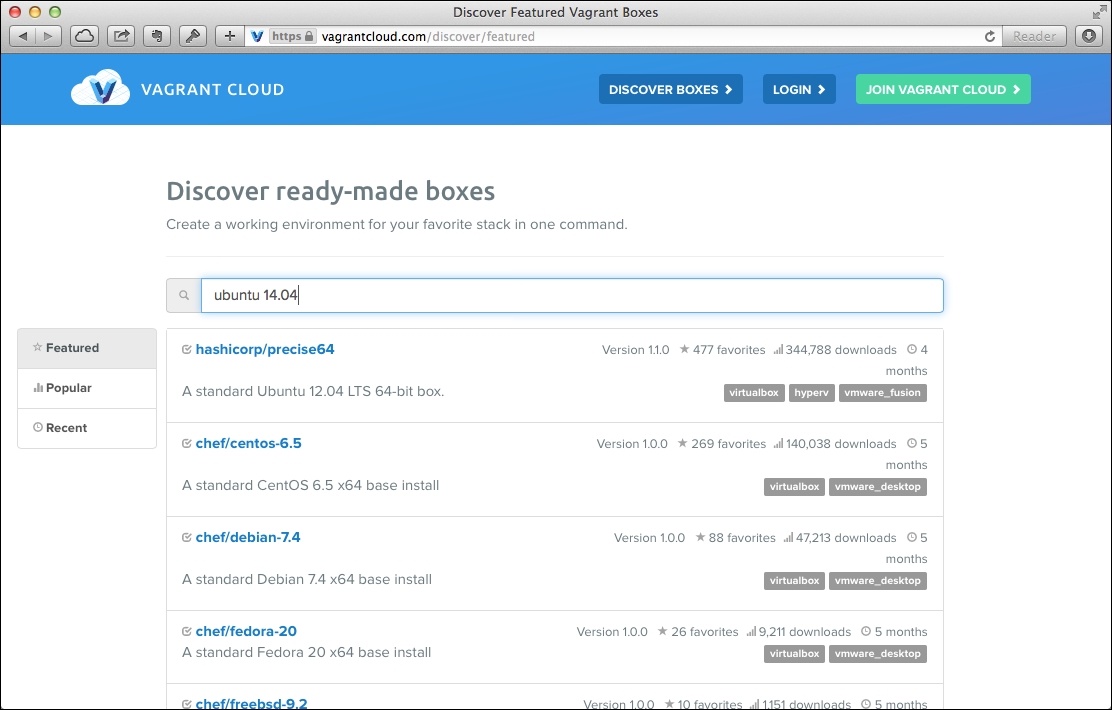Reload the page with the refresh icon

(990, 36)
